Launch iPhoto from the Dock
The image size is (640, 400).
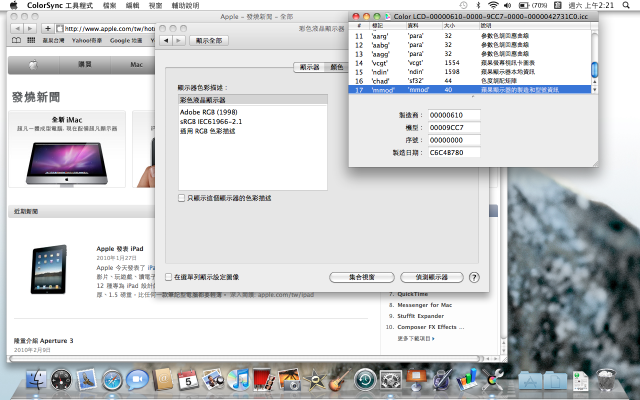(289, 379)
